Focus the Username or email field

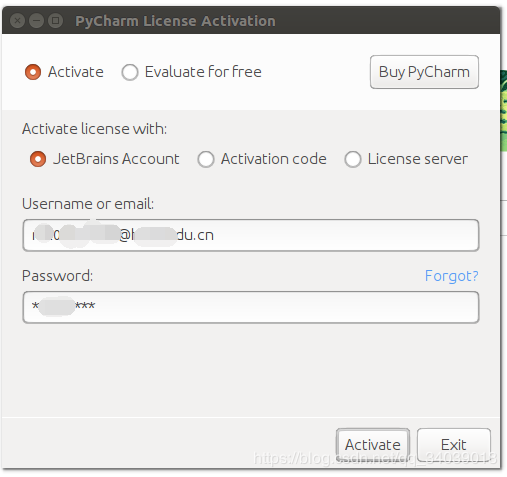pos(251,235)
